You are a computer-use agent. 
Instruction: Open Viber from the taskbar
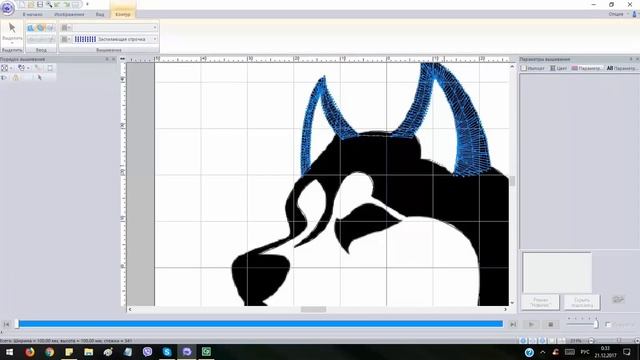pos(147,352)
